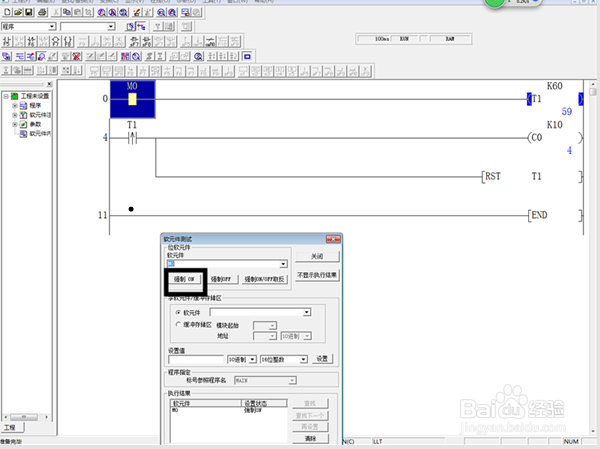Select C0 coil in ladder
The height and width of the screenshot is (449, 600).
555,137
